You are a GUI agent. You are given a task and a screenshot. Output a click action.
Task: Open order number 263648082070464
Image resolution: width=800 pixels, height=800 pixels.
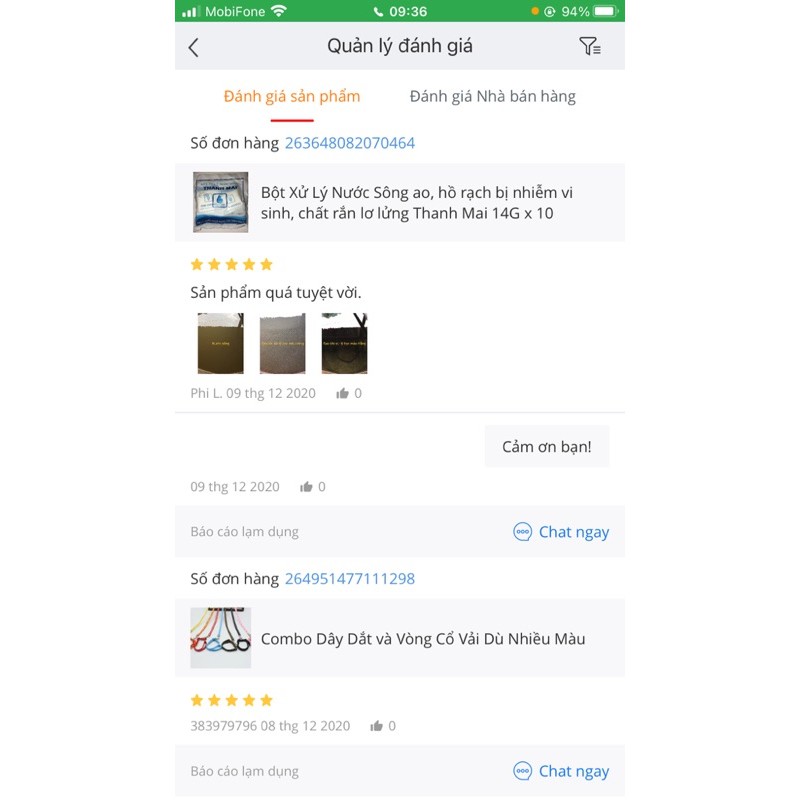[x=349, y=143]
